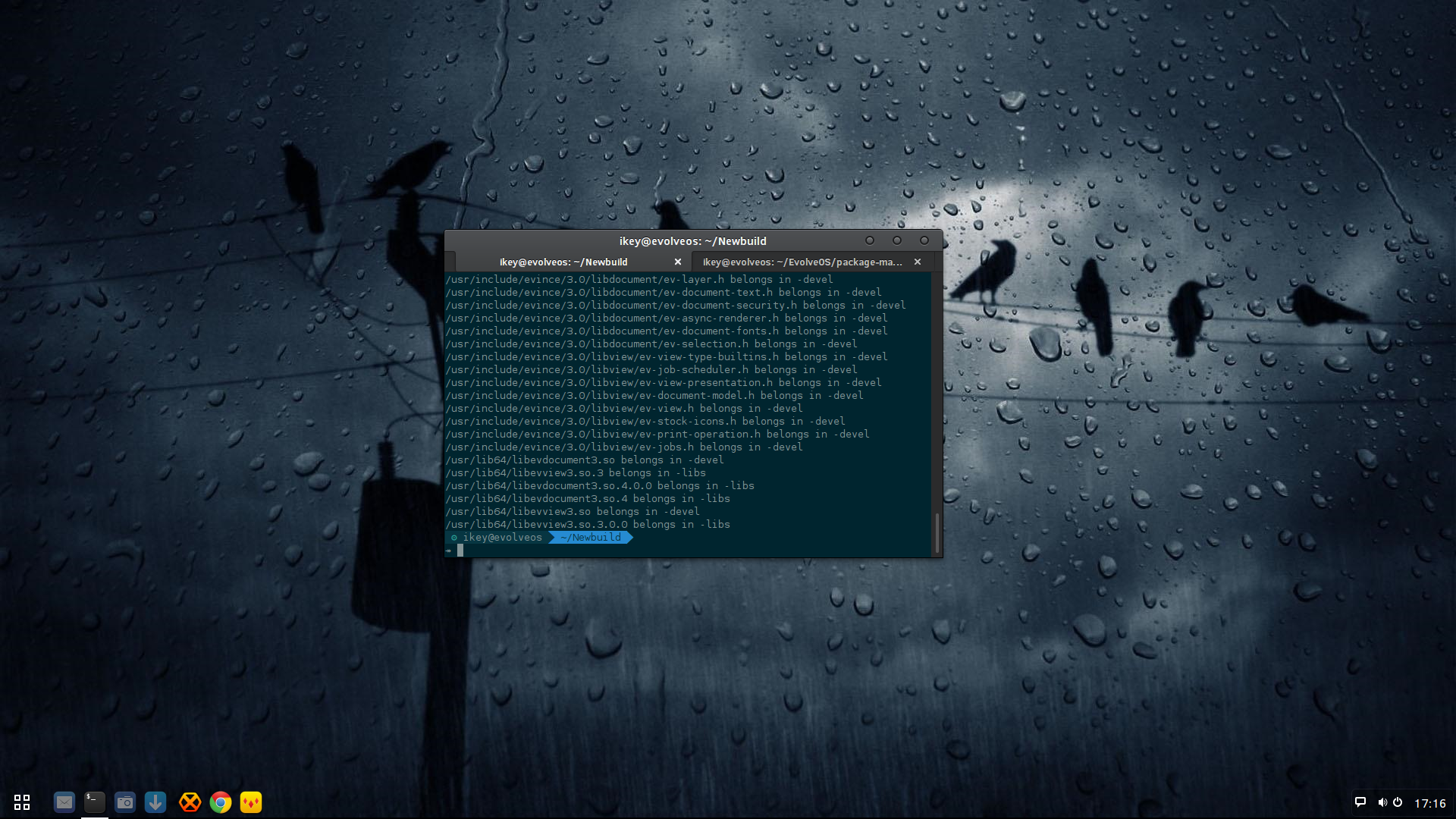Image resolution: width=1456 pixels, height=819 pixels.
Task: Click the terminal title bar 'ikey@evolveos: ~/Newbuild'
Action: pyautogui.click(x=692, y=241)
